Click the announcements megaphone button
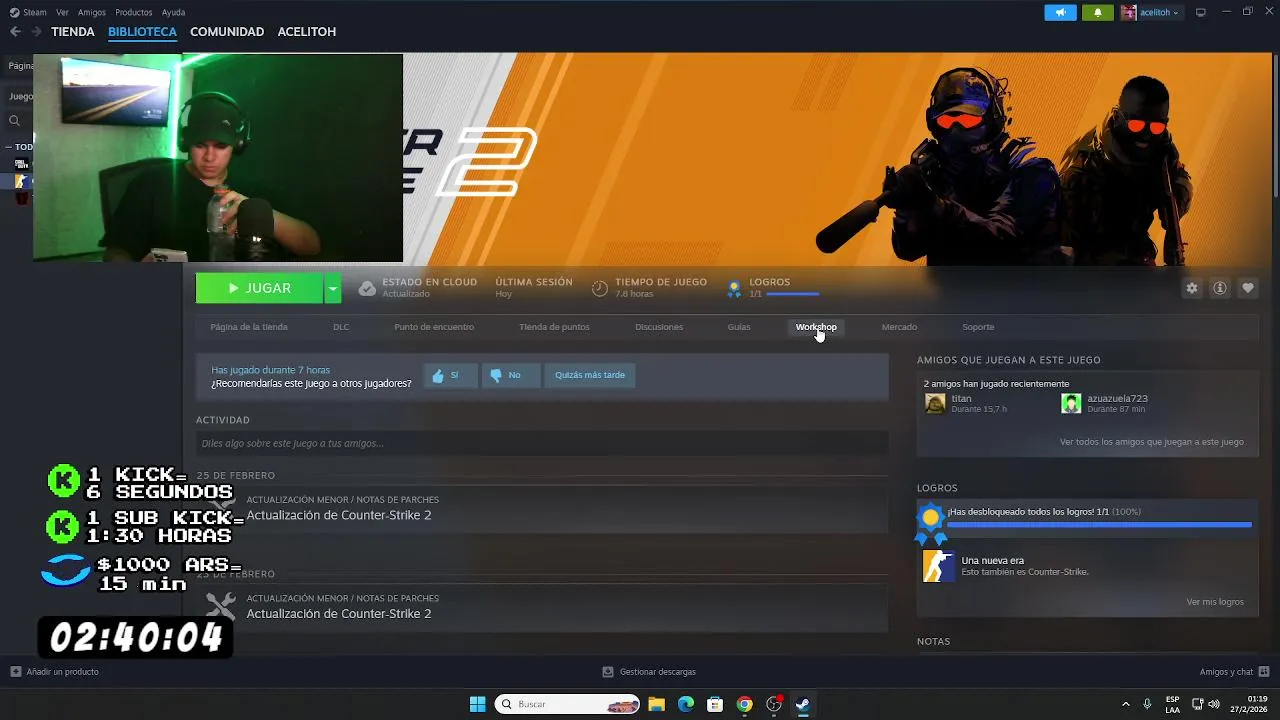The image size is (1280, 720). click(1060, 12)
